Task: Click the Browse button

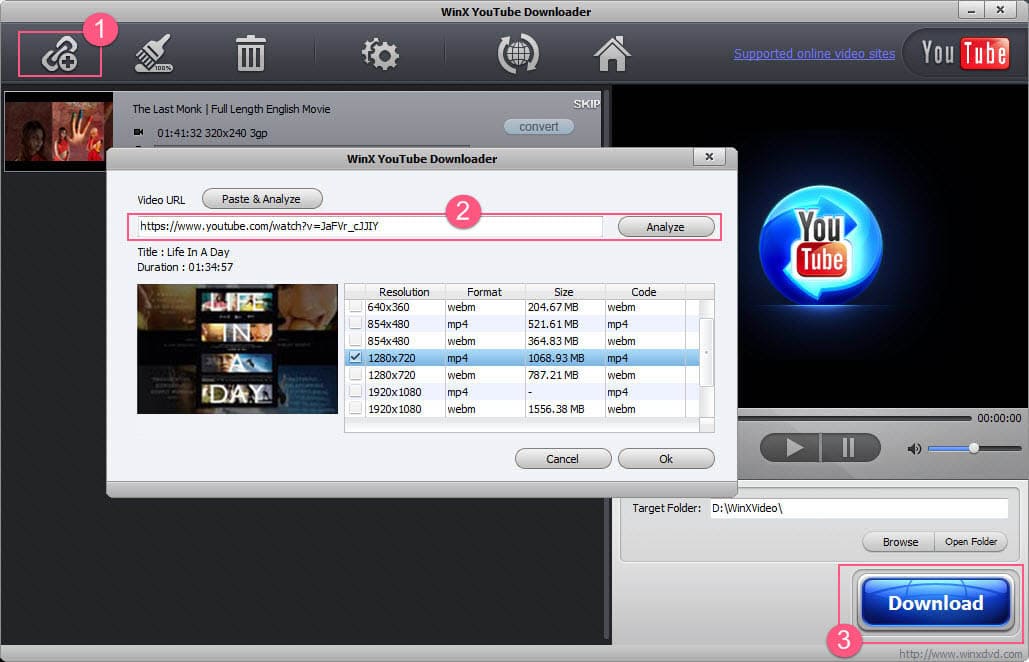Action: click(900, 542)
